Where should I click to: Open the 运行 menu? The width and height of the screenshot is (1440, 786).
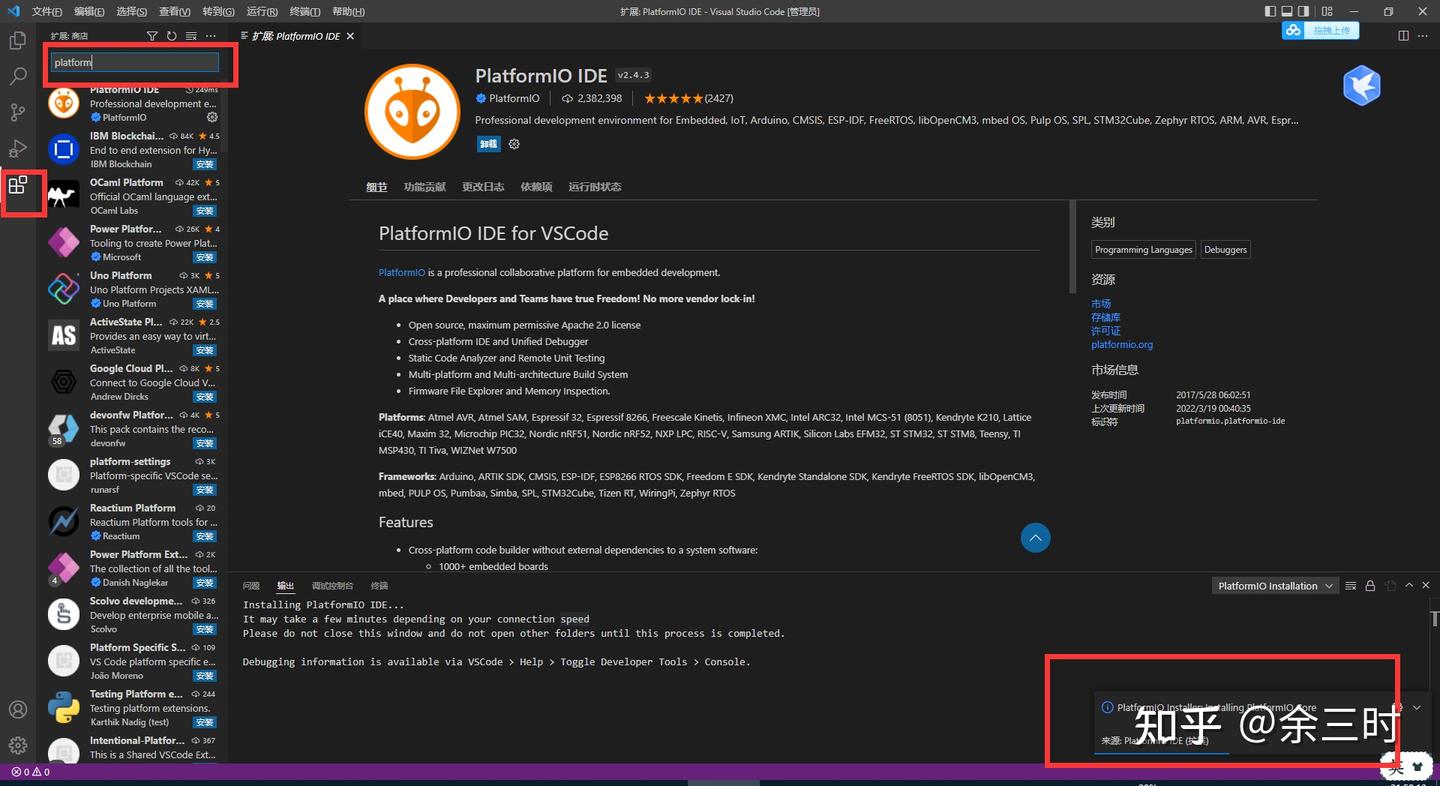coord(260,11)
